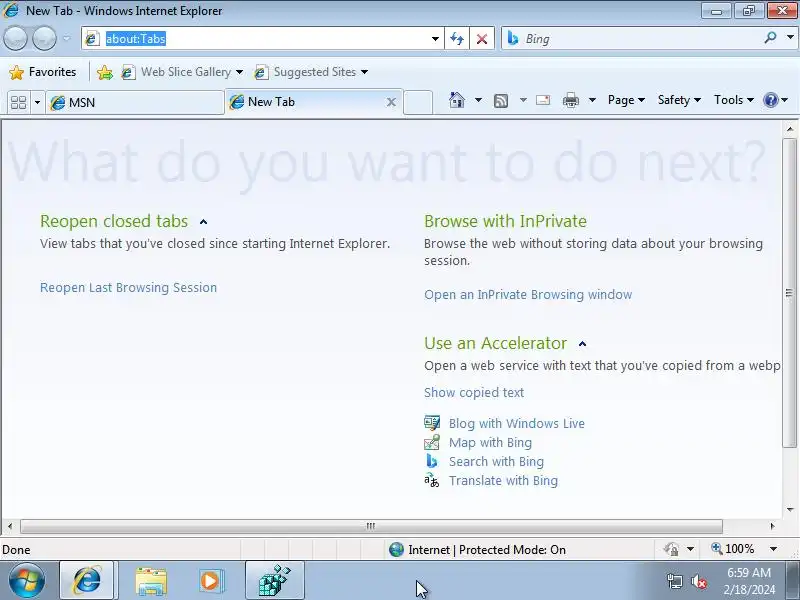Viewport: 800px width, 600px height.
Task: Click the Bing search box
Action: (x=633, y=39)
